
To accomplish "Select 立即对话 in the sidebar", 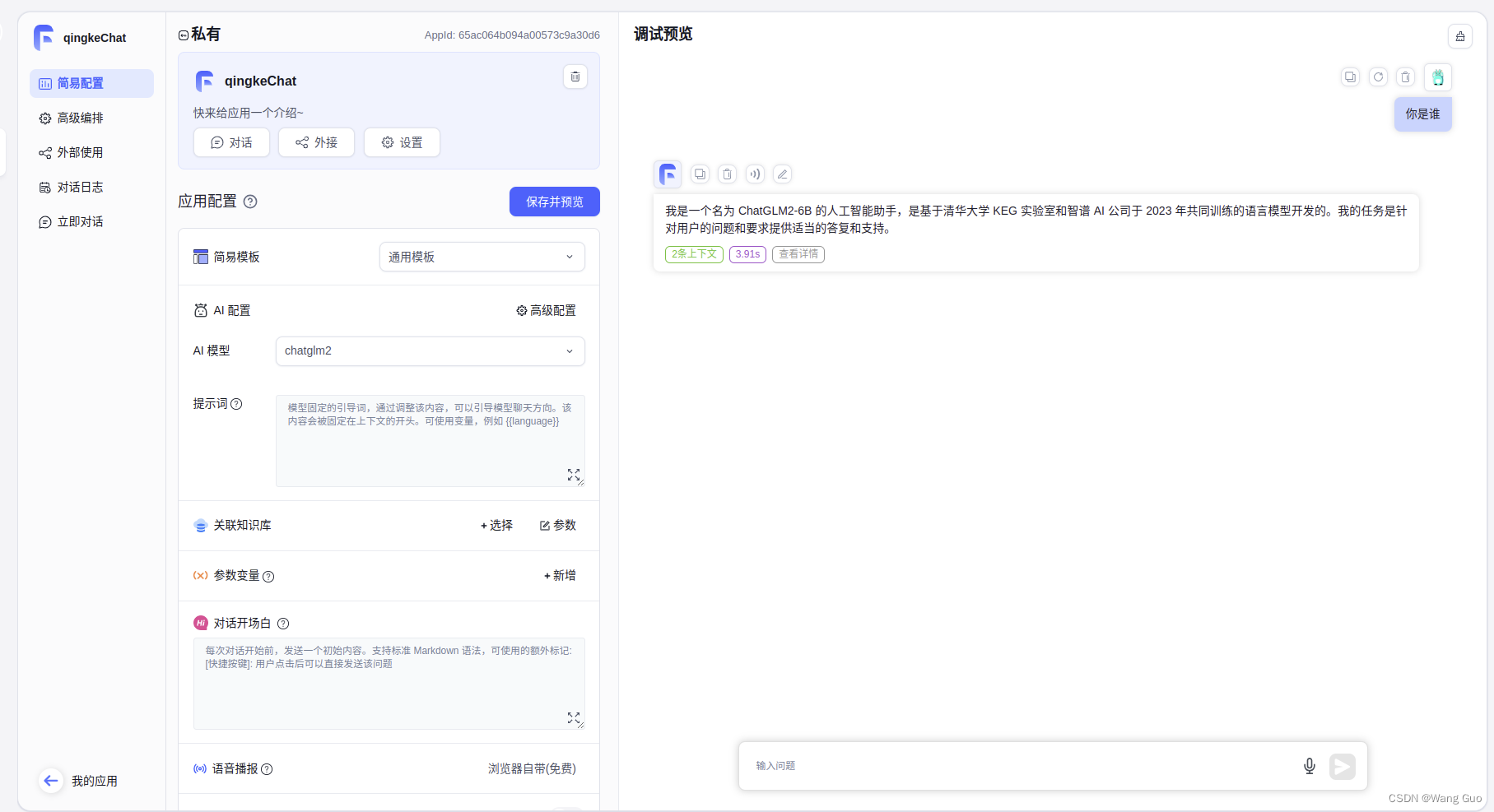I will (x=91, y=221).
